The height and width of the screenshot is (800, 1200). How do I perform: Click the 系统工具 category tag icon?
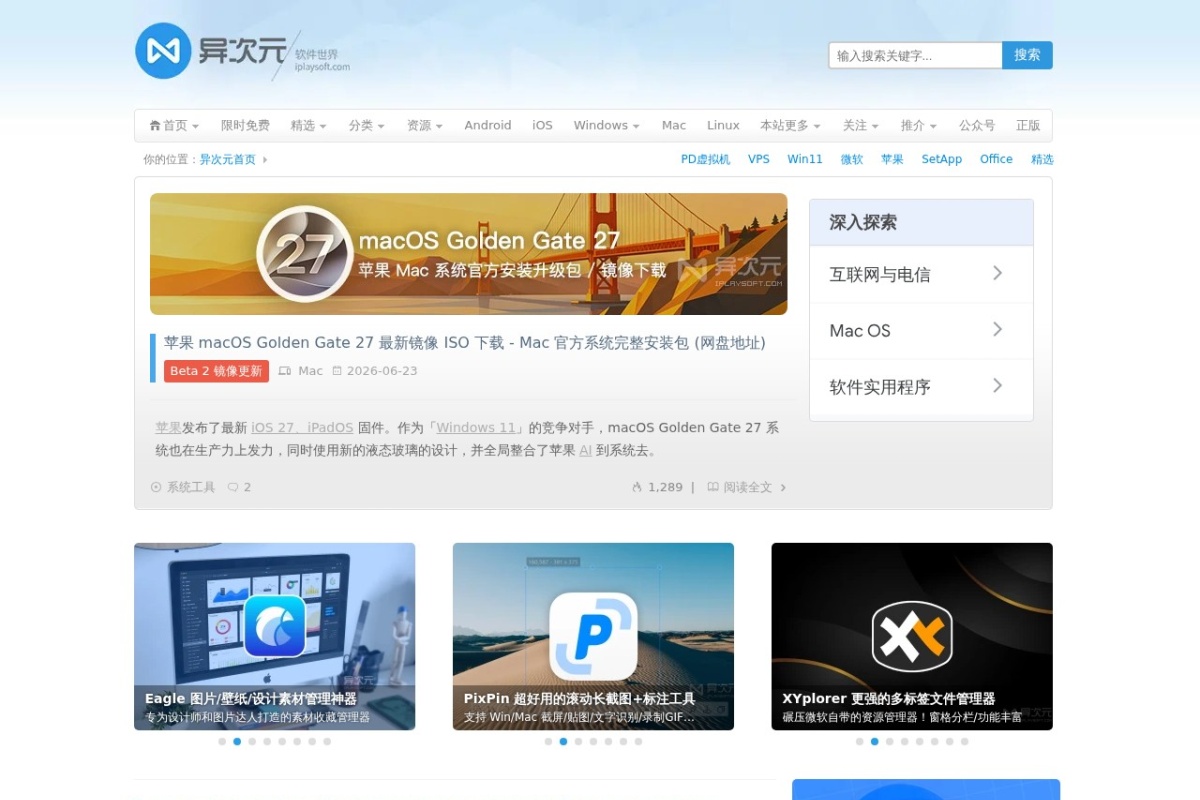click(x=156, y=487)
